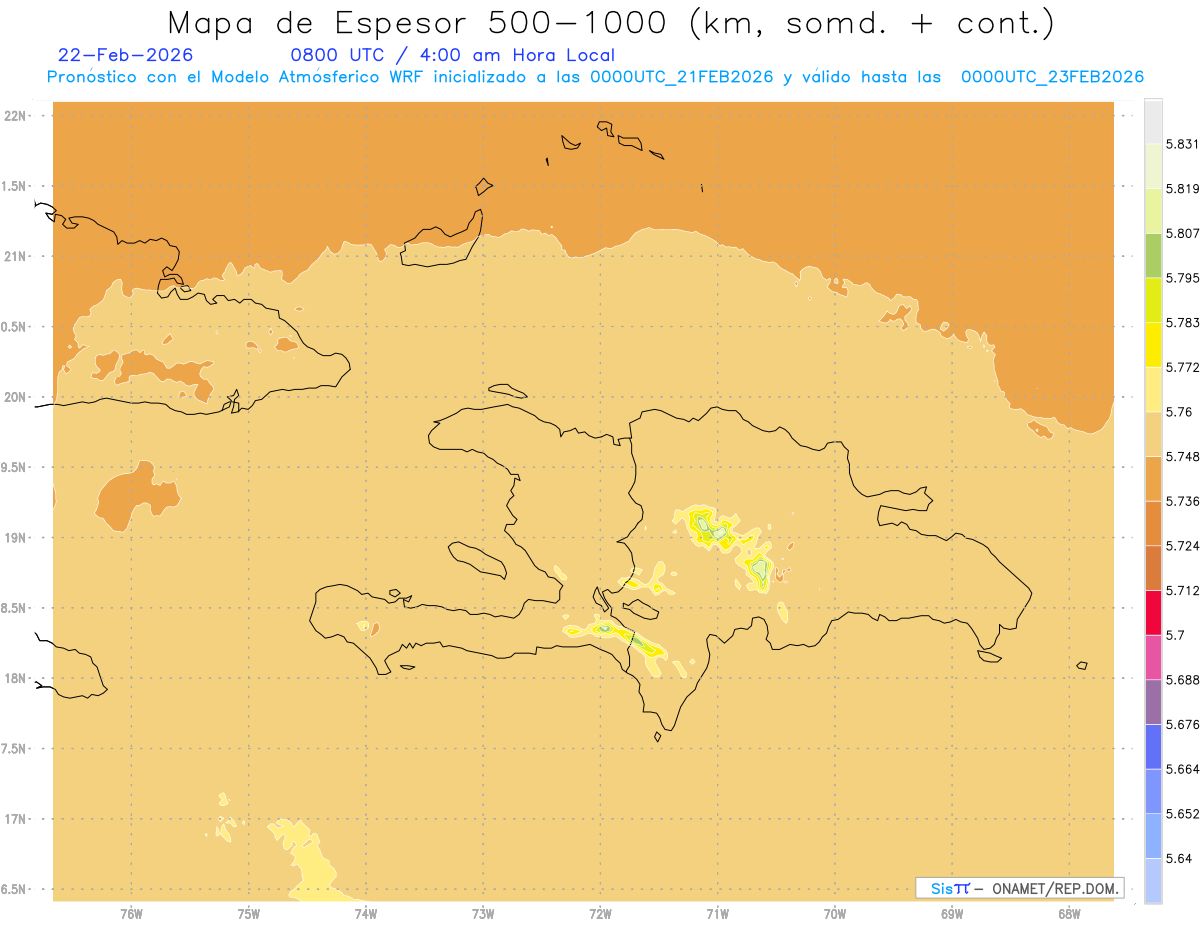
Task: Click the purple legend swatch between 5.676 and 5.688
Action: pos(1153,702)
